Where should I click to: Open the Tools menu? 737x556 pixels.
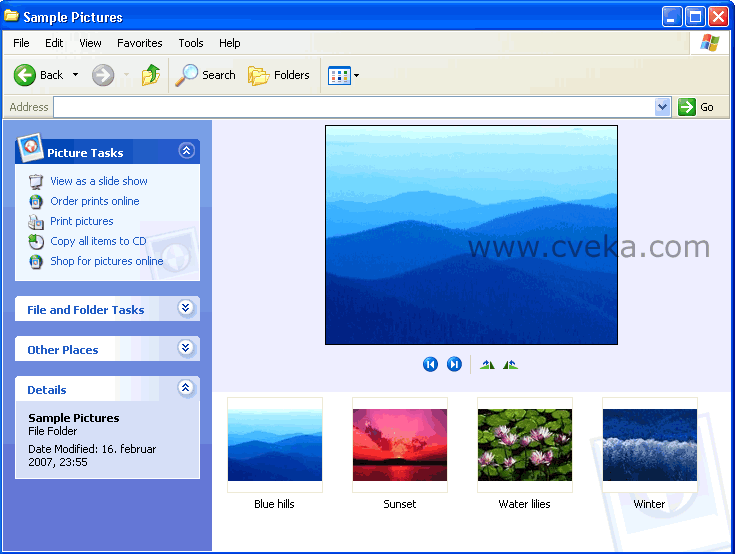click(191, 43)
